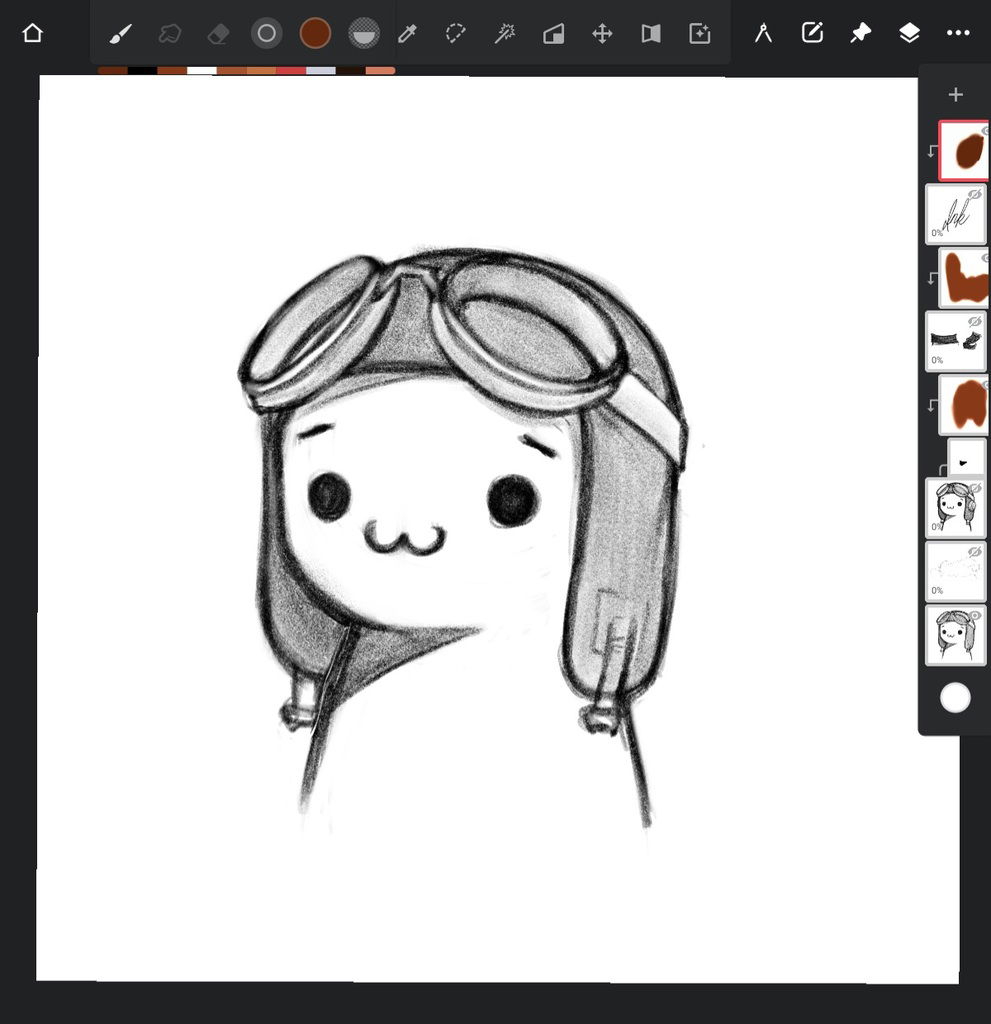This screenshot has height=1024, width=991.
Task: Select the Brush tool
Action: pos(120,34)
